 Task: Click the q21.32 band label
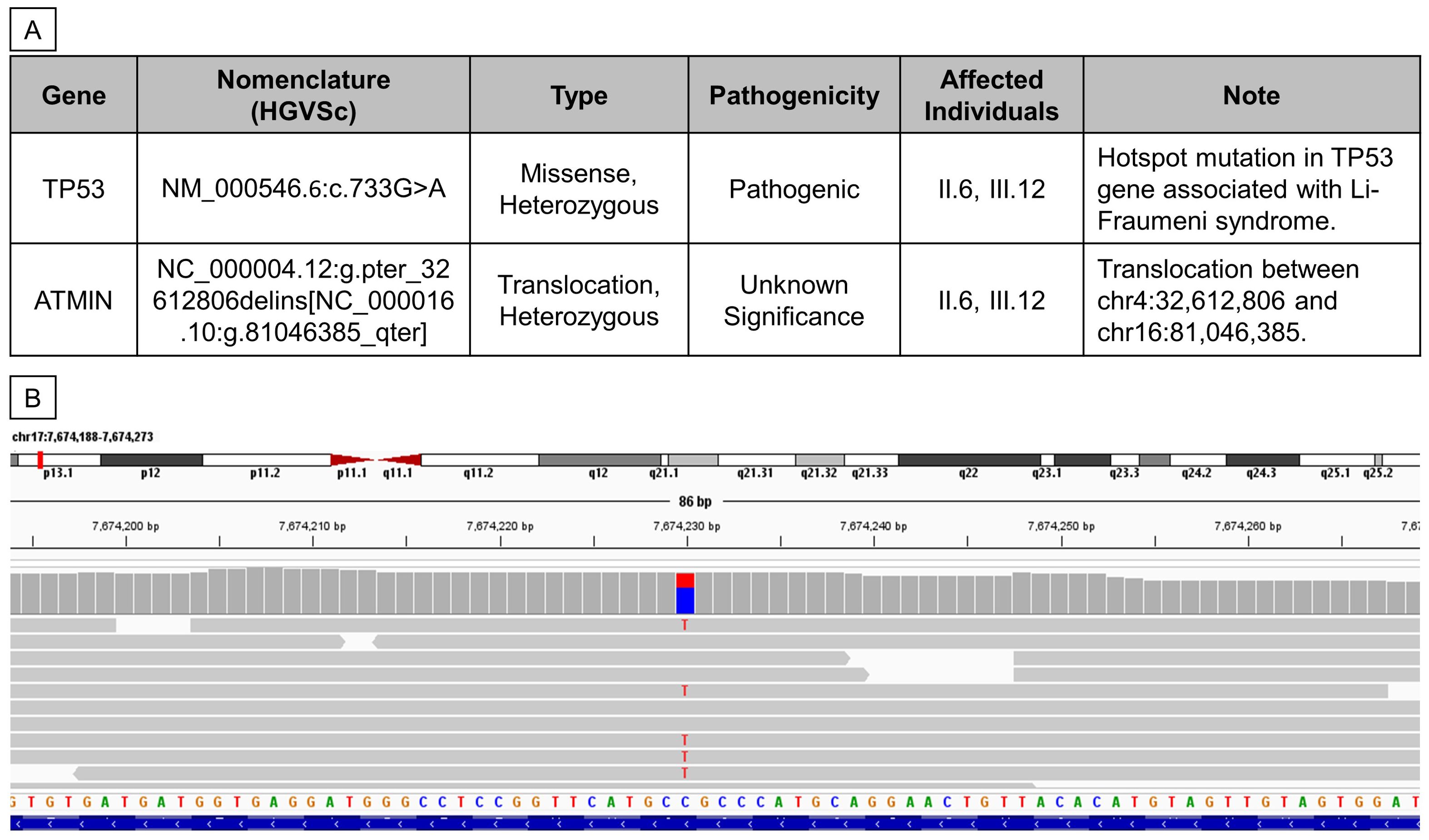point(819,473)
